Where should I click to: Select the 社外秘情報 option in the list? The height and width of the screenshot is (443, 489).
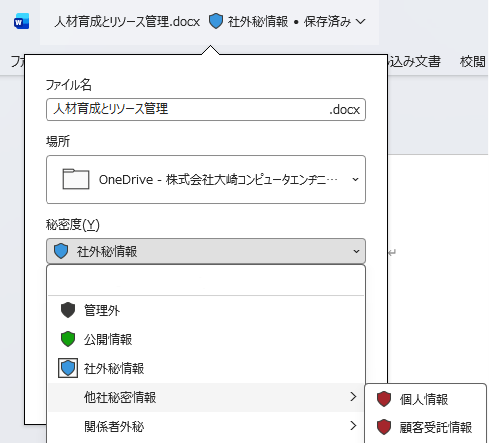[206, 368]
